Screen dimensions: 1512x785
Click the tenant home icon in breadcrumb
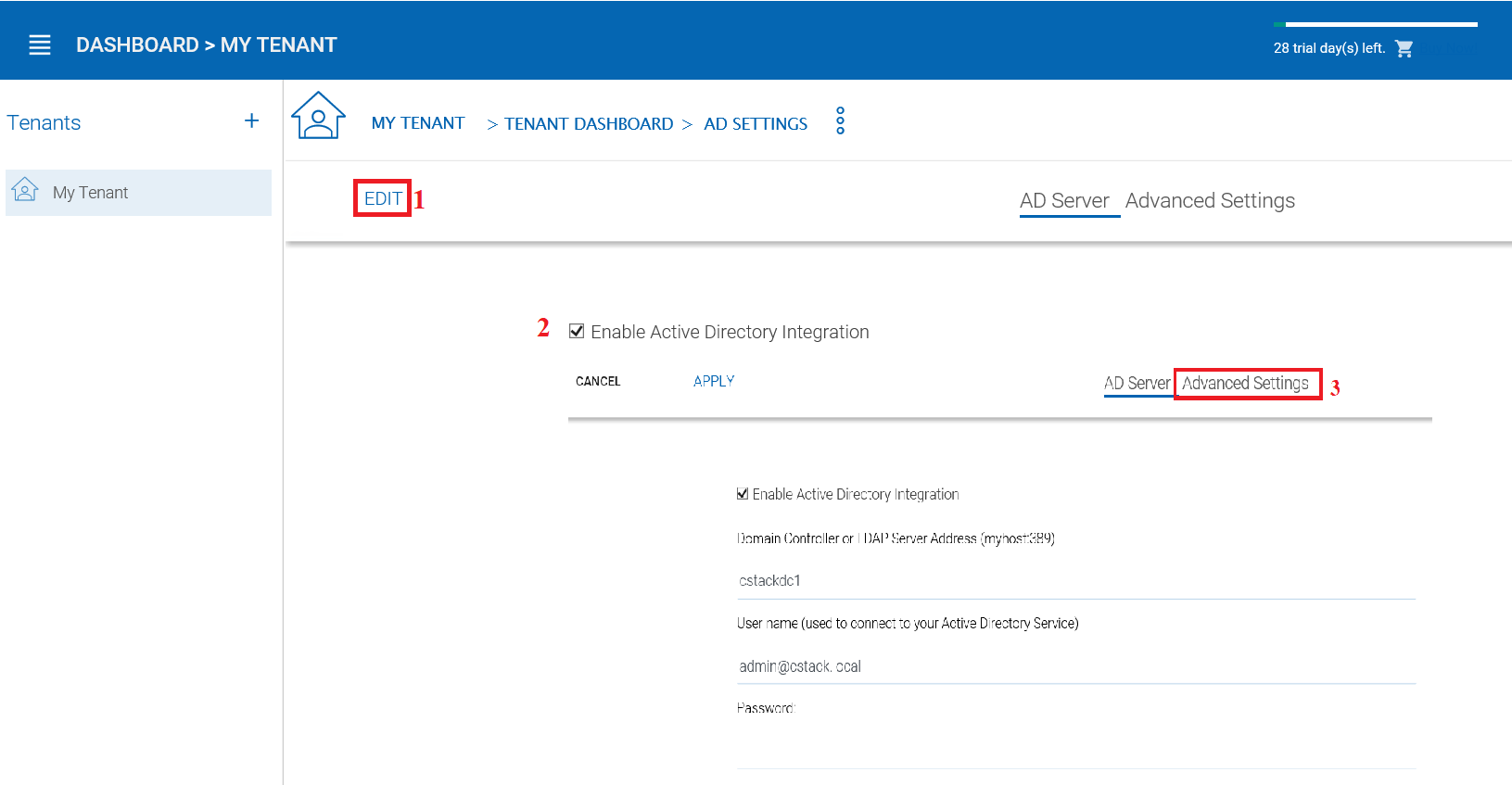(318, 116)
